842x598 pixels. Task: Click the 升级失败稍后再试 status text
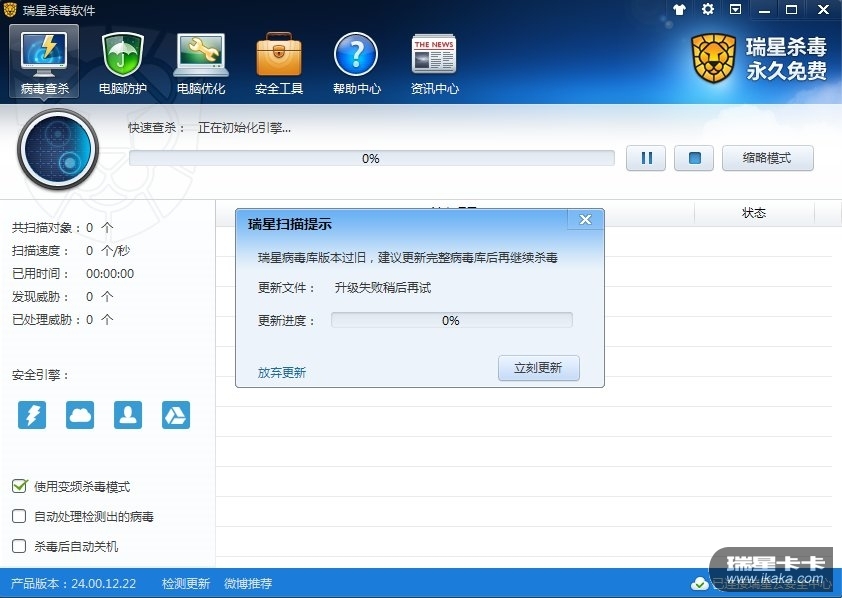coord(383,288)
